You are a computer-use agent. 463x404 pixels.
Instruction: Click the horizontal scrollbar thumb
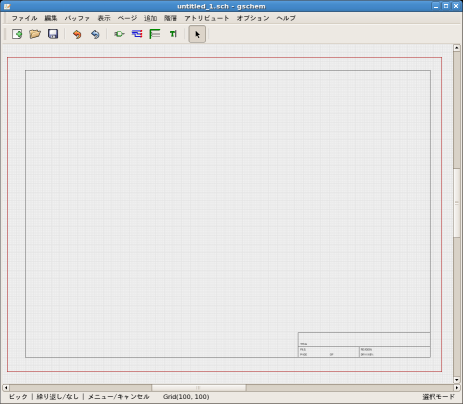[x=199, y=388]
